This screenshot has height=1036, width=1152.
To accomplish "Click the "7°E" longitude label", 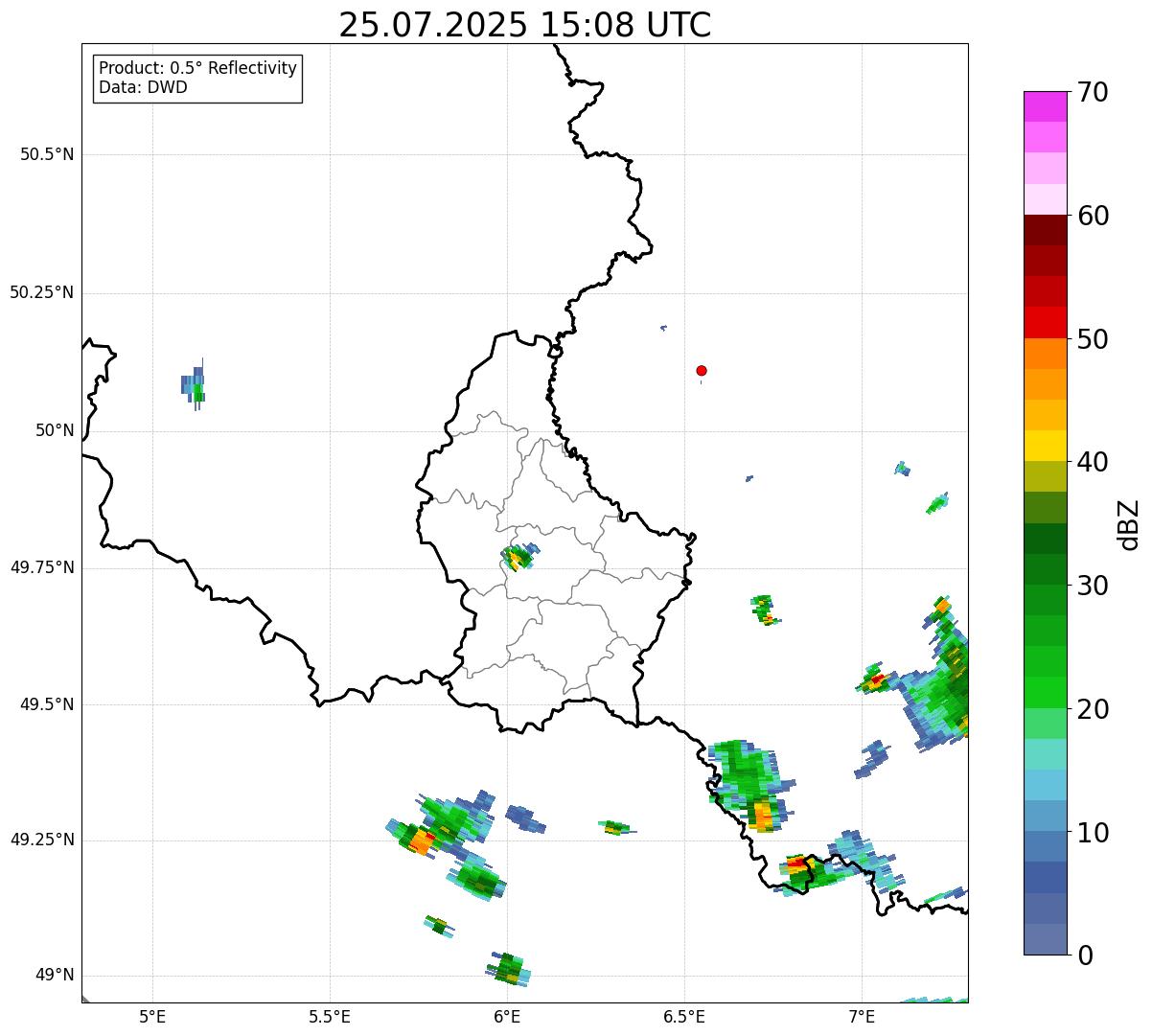I will pyautogui.click(x=862, y=1017).
